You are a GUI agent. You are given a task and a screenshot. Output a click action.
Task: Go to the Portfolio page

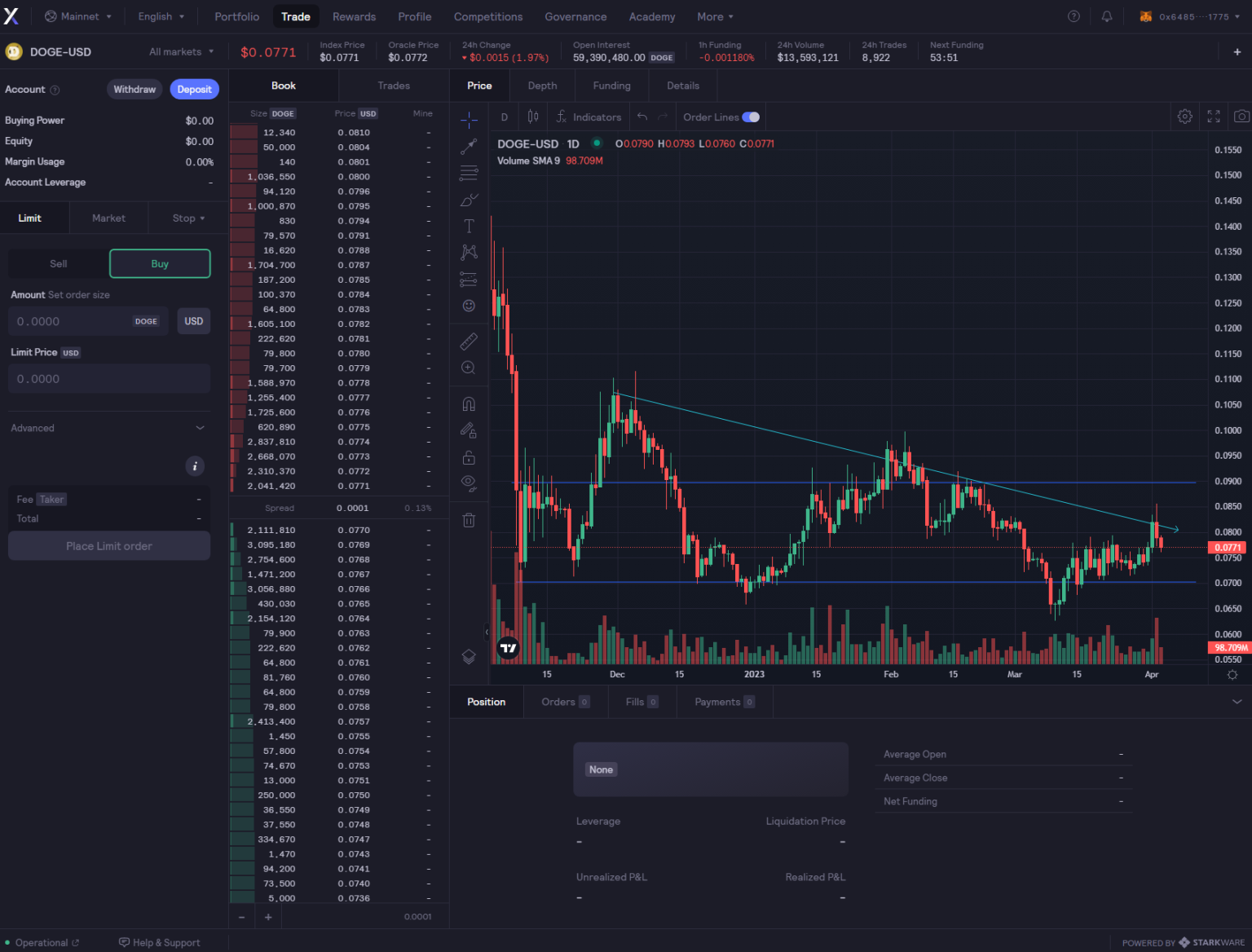[236, 16]
